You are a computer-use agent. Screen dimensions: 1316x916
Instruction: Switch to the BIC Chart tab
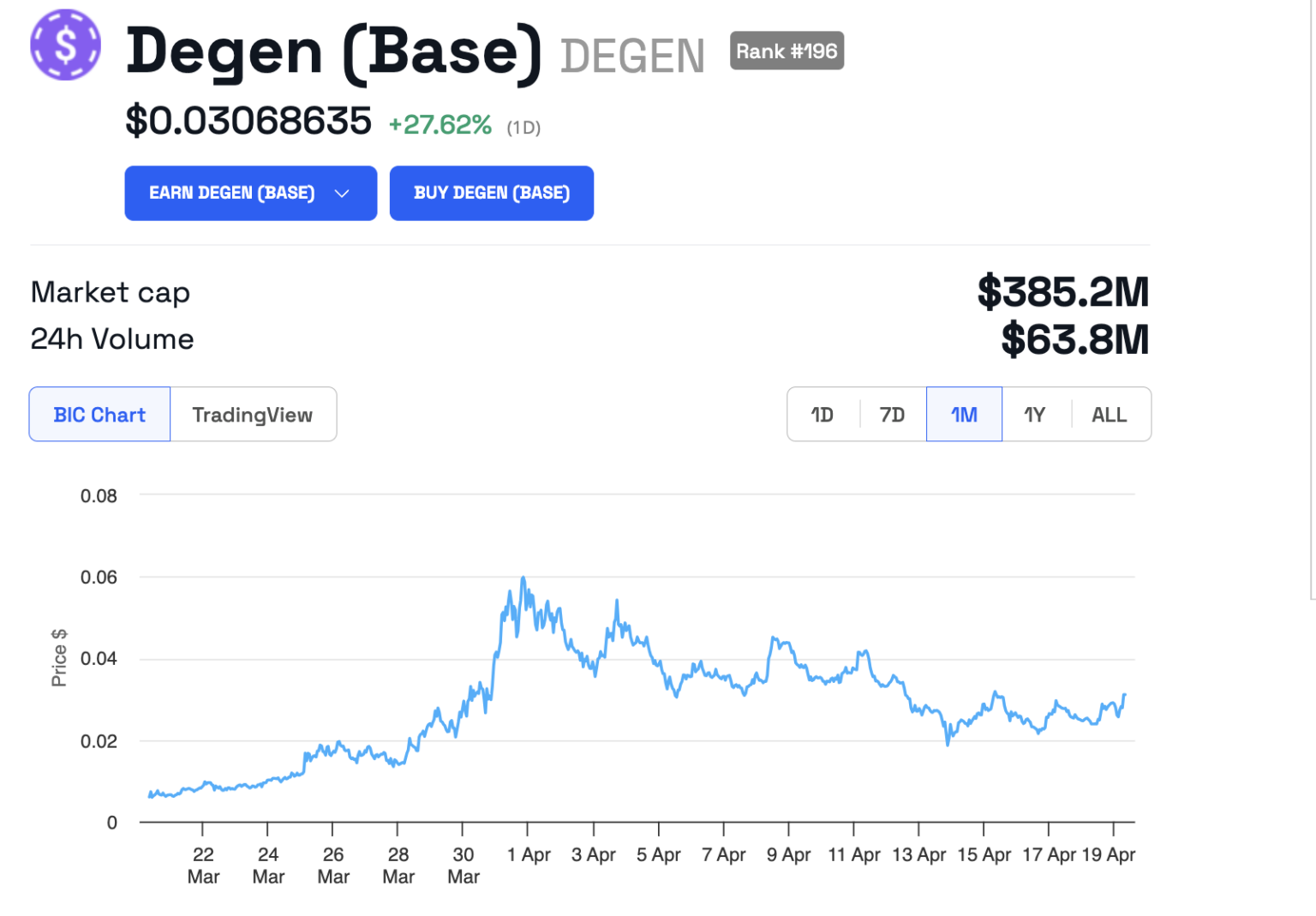click(x=99, y=415)
